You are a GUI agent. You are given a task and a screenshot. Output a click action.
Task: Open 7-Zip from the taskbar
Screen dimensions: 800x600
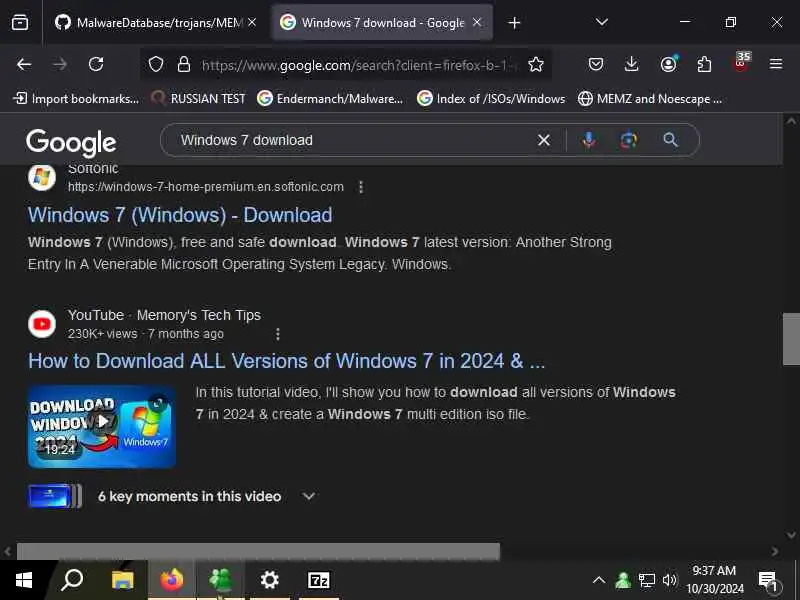[318, 580]
